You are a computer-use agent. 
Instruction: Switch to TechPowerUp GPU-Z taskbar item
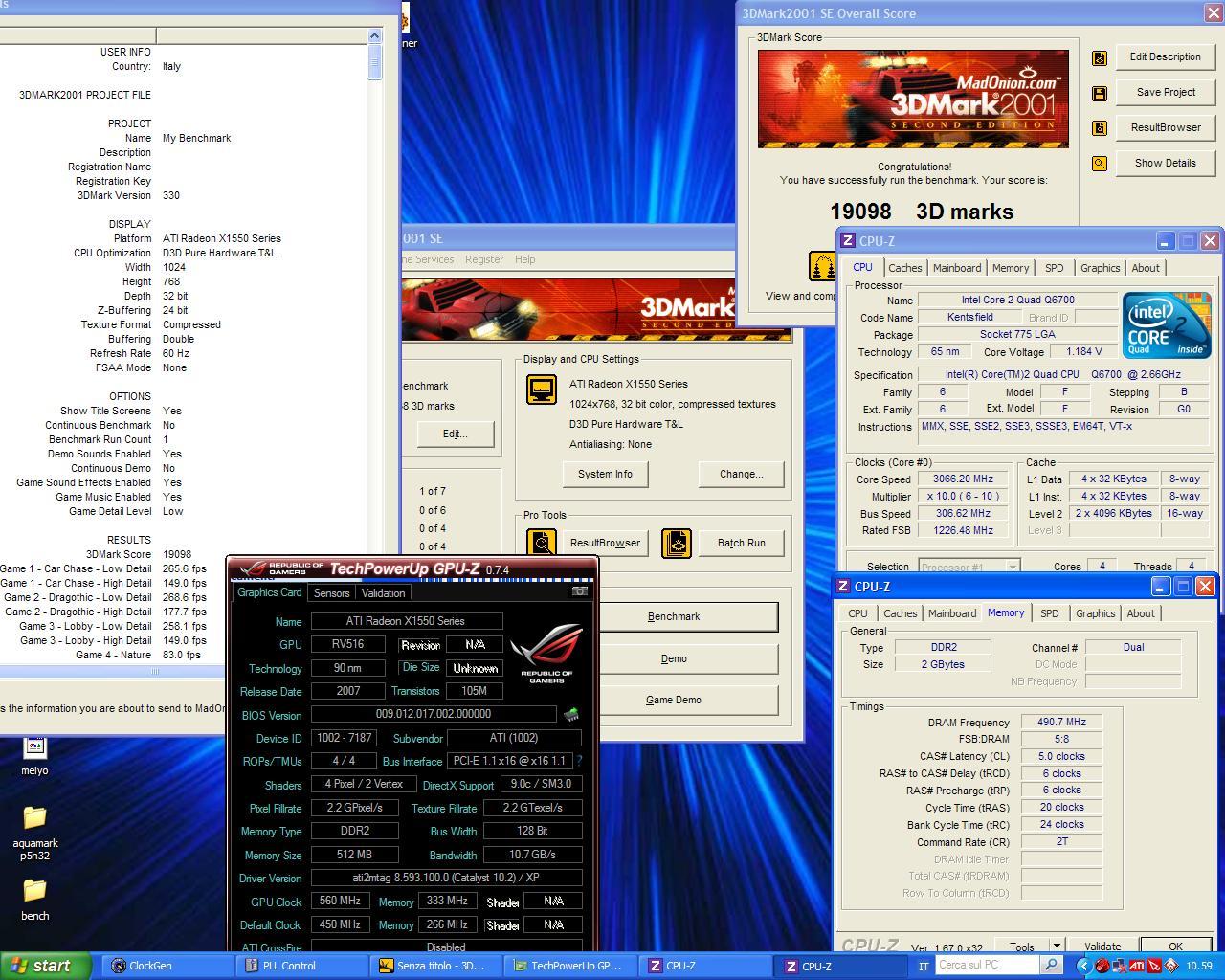(x=572, y=966)
